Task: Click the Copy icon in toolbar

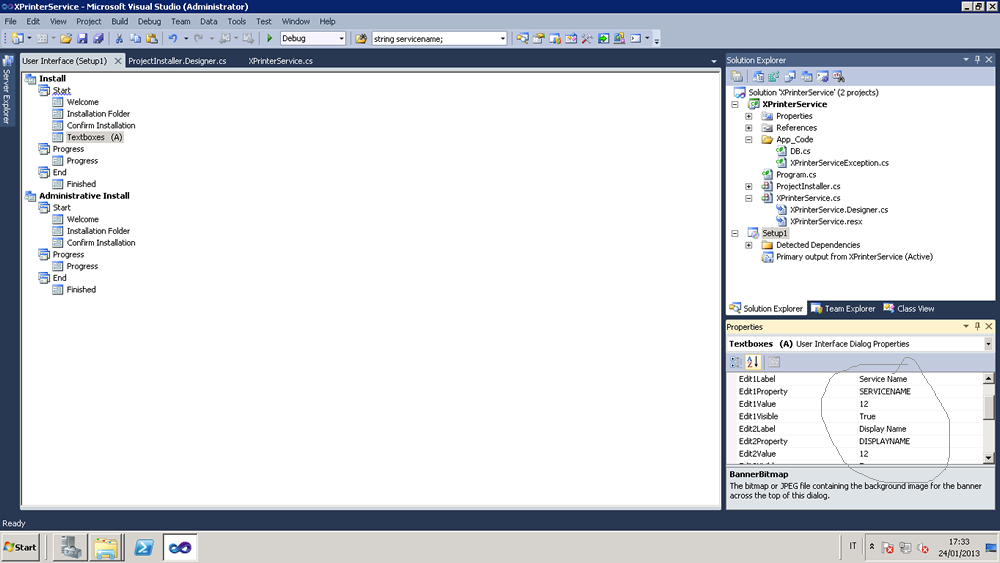Action: [135, 38]
